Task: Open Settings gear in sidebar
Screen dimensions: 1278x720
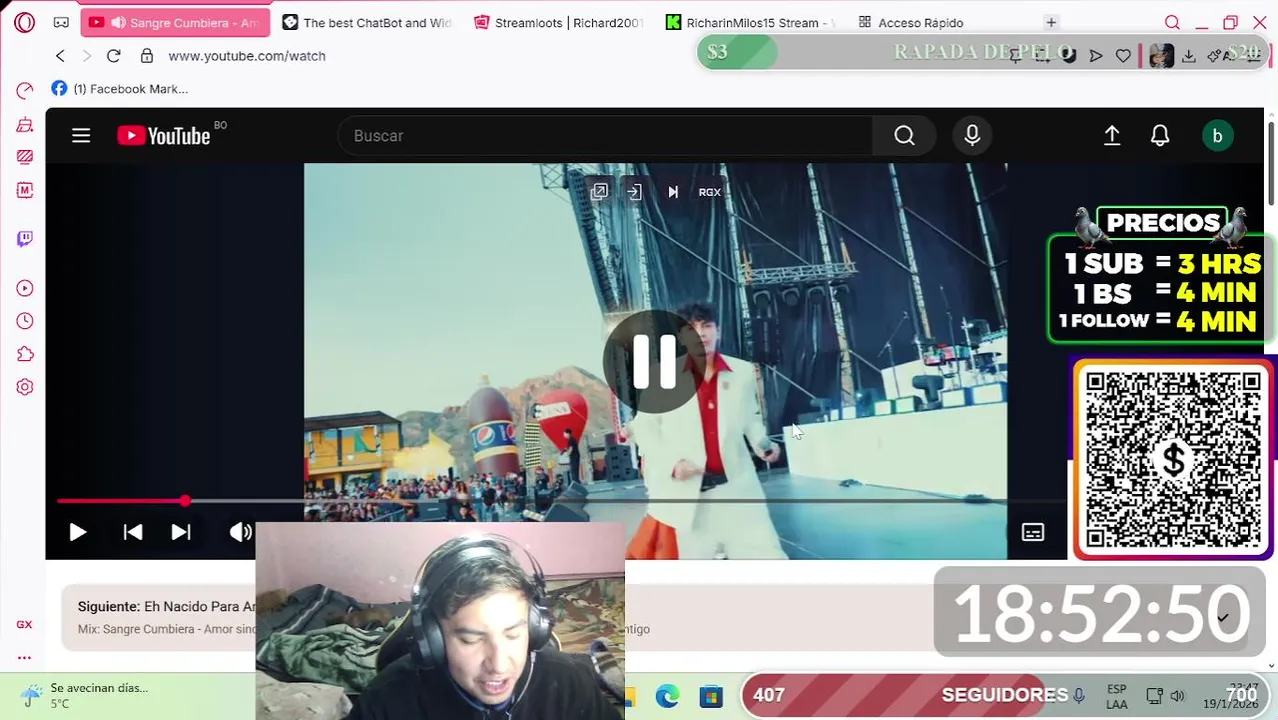Action: [x=25, y=387]
